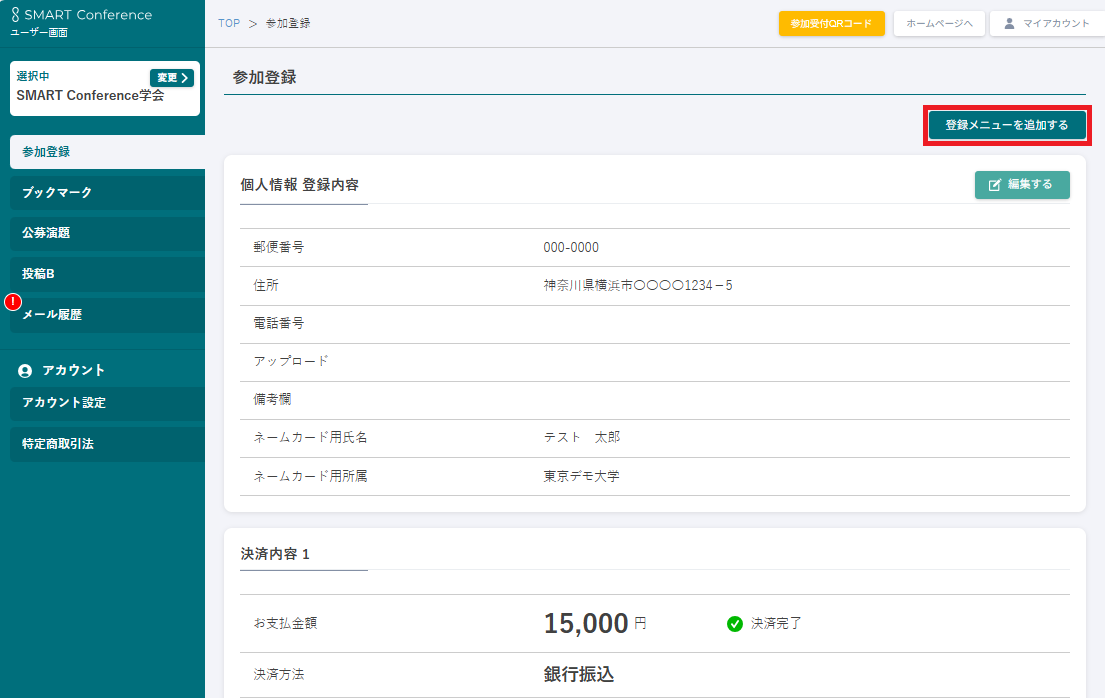Select 投稿B in the sidebar
This screenshot has height=698, width=1105.
pos(105,274)
